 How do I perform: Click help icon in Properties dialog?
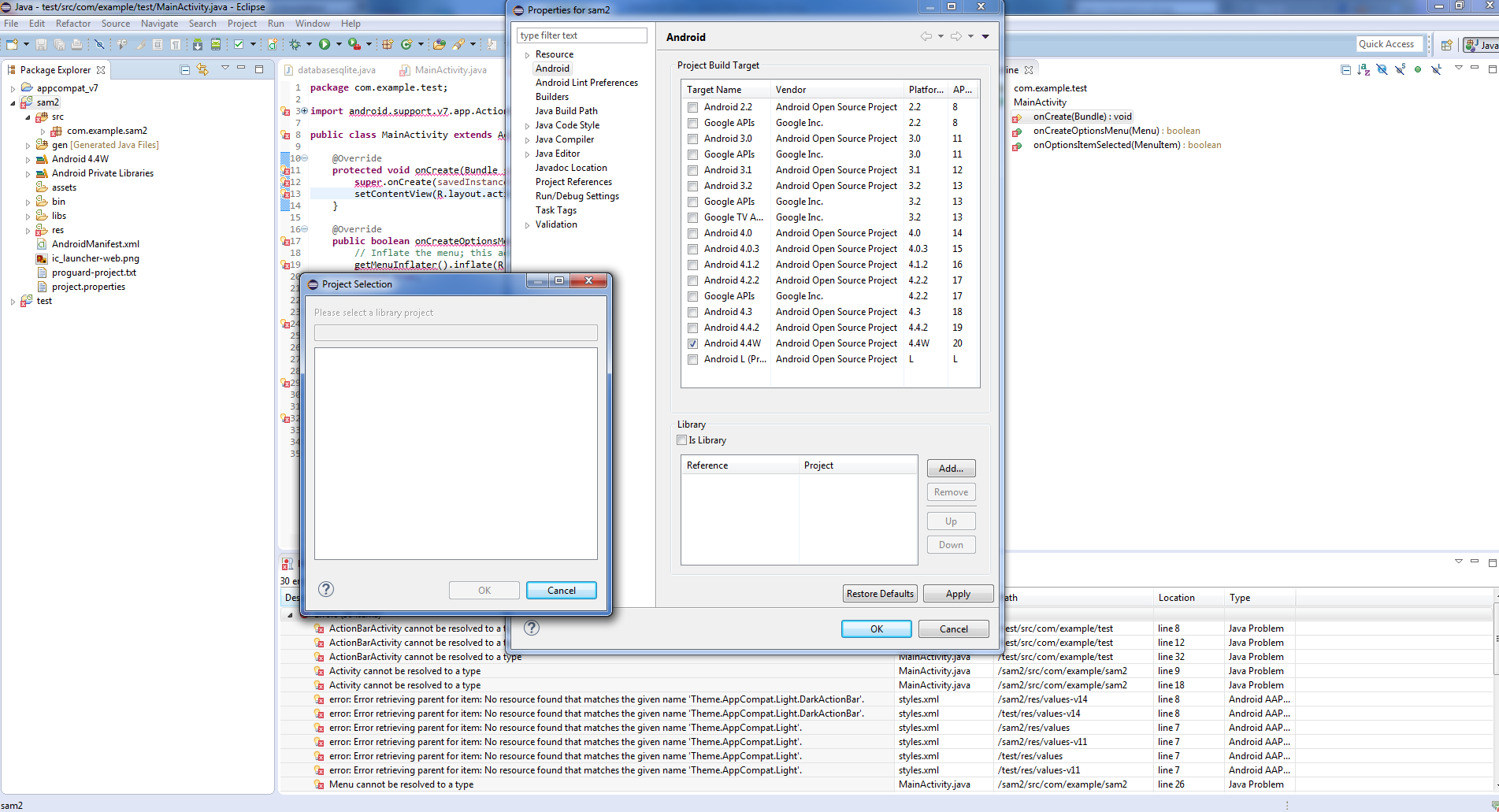(532, 628)
